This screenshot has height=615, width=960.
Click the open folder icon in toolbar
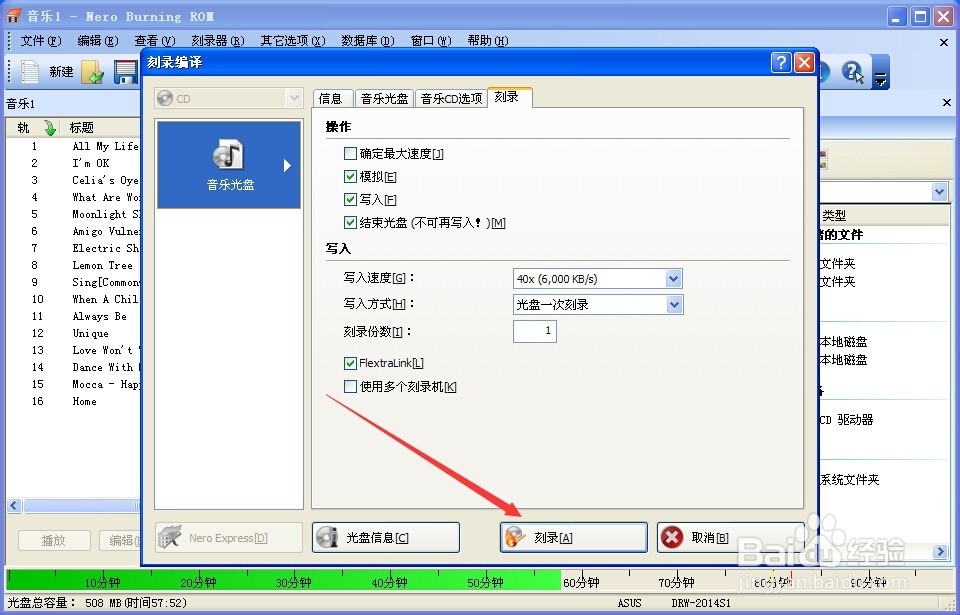coord(92,72)
